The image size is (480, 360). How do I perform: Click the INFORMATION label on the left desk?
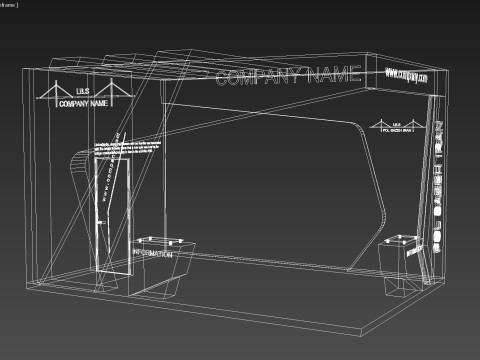coord(153,253)
